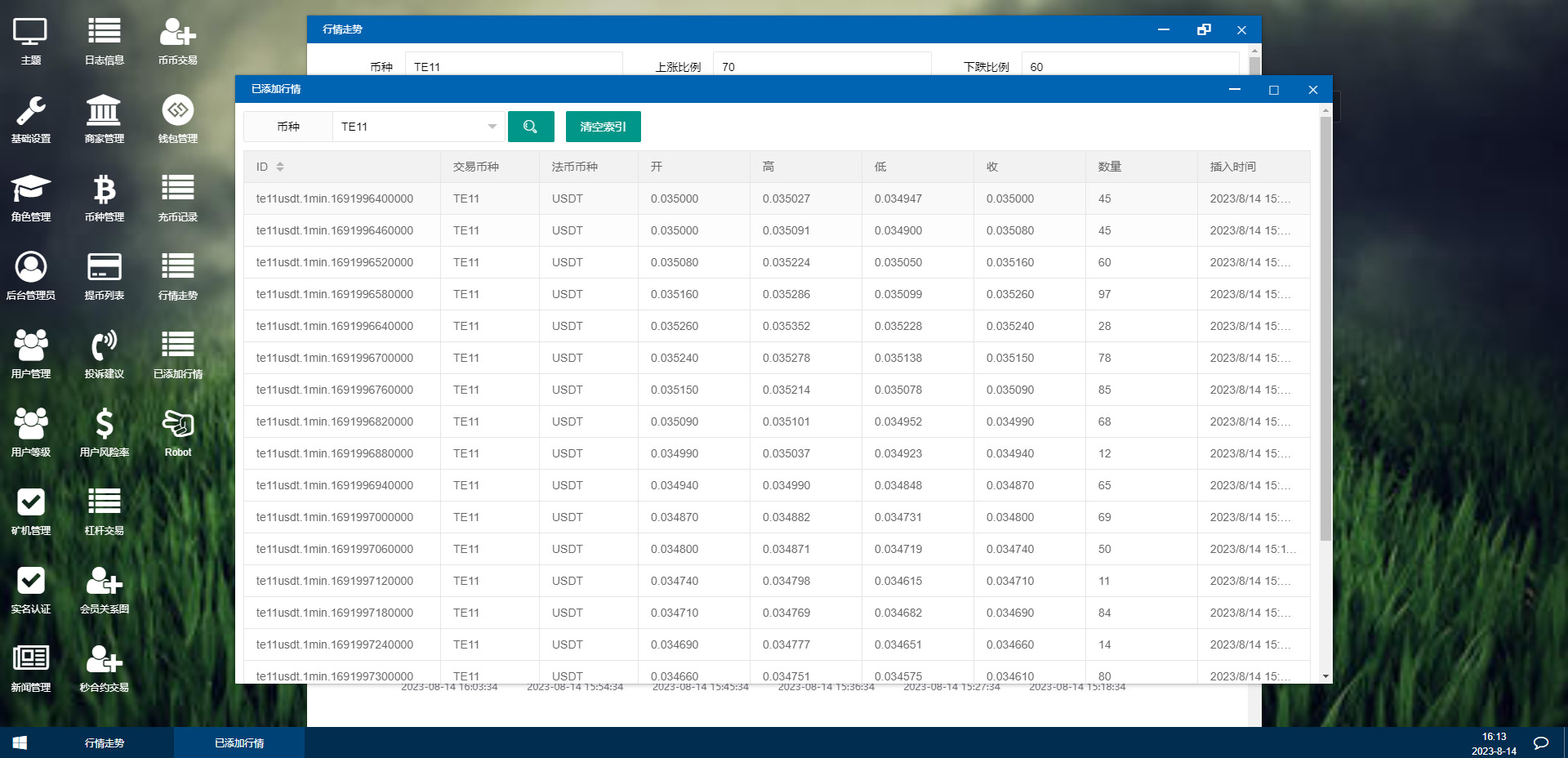Image resolution: width=1568 pixels, height=758 pixels.
Task: Click the table's vertical scrollbar thumb
Action: [x=1325, y=327]
